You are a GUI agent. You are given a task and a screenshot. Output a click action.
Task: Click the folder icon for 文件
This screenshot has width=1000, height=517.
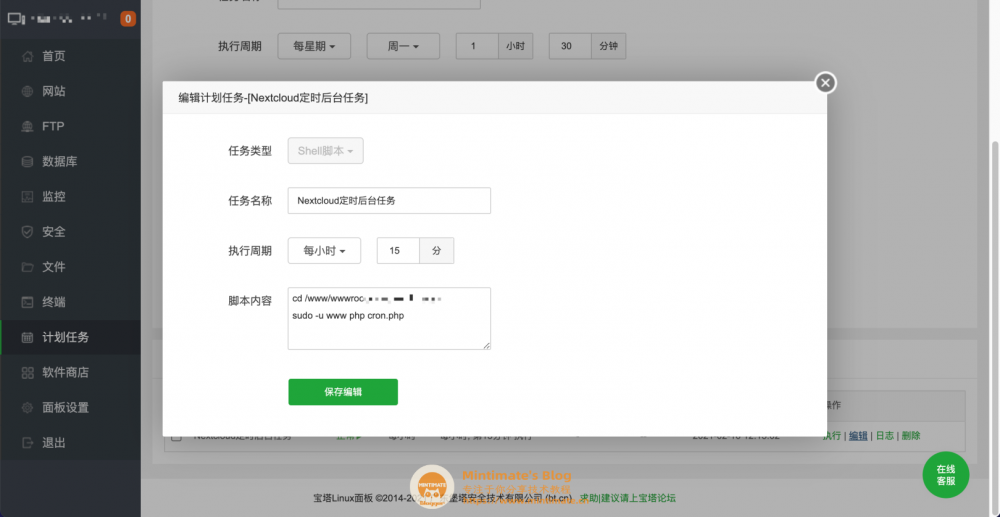tap(27, 266)
